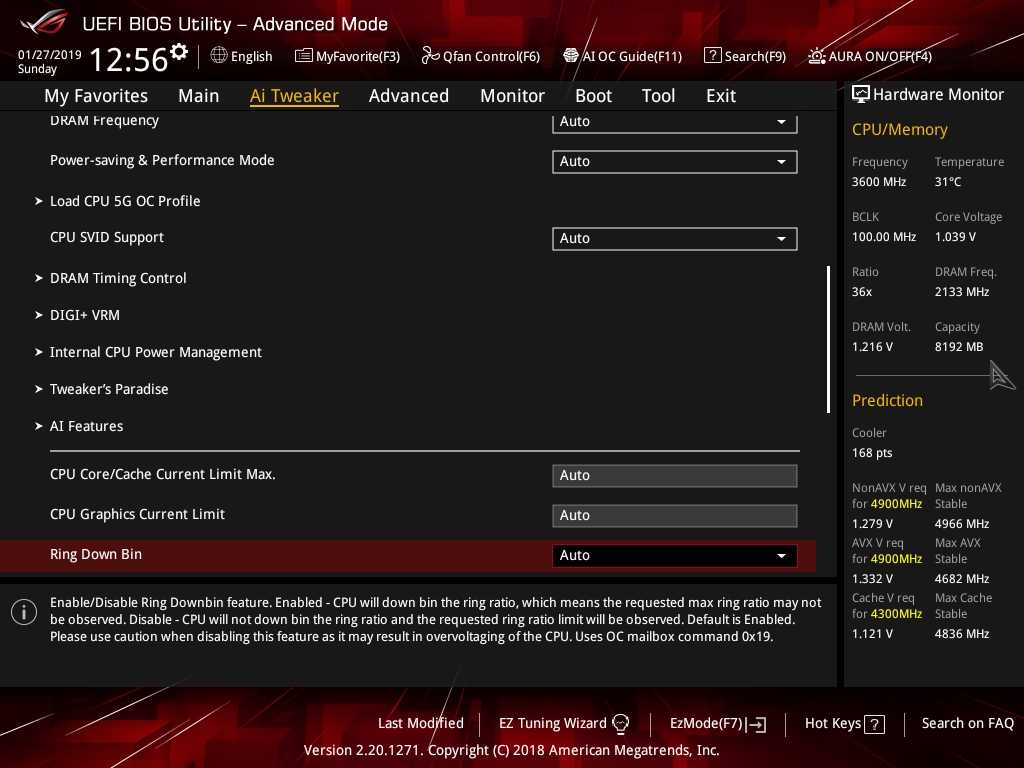The width and height of the screenshot is (1024, 768).
Task: Expand DRAM Timing Control submenu
Action: point(118,278)
